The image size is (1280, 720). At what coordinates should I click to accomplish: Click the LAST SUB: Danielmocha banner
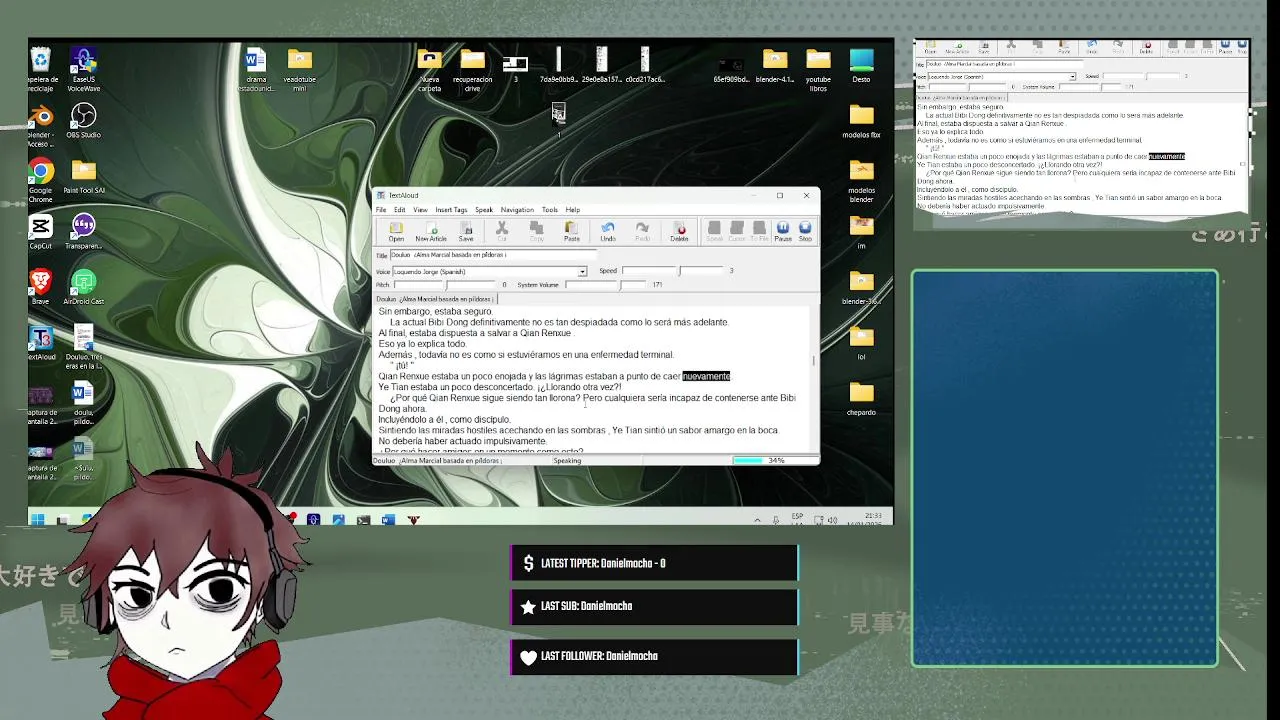pyautogui.click(x=654, y=606)
